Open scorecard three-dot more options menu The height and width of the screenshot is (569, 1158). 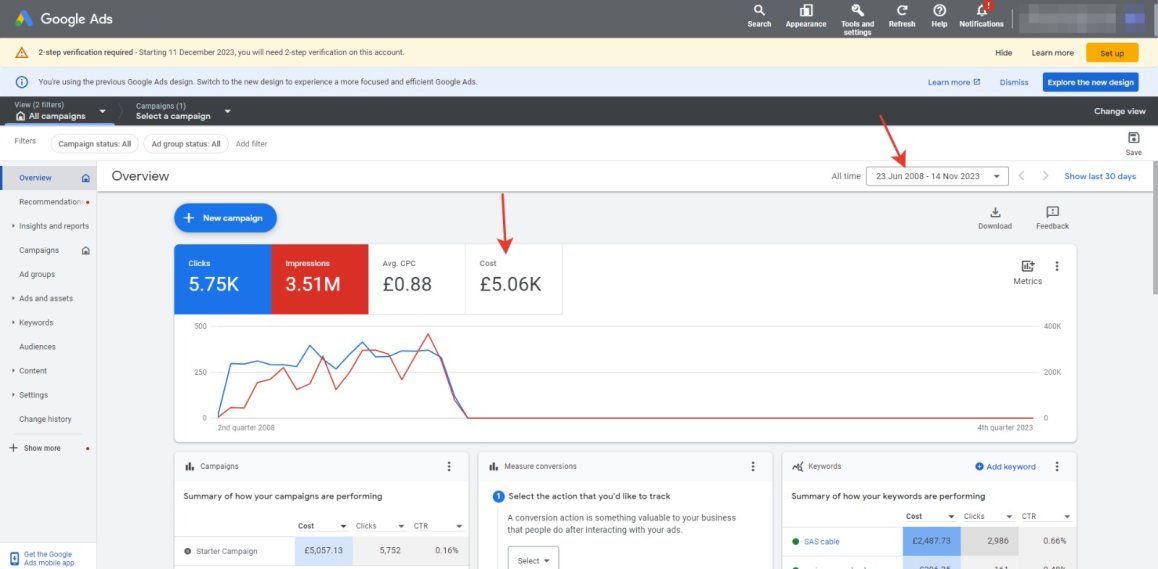1057,266
